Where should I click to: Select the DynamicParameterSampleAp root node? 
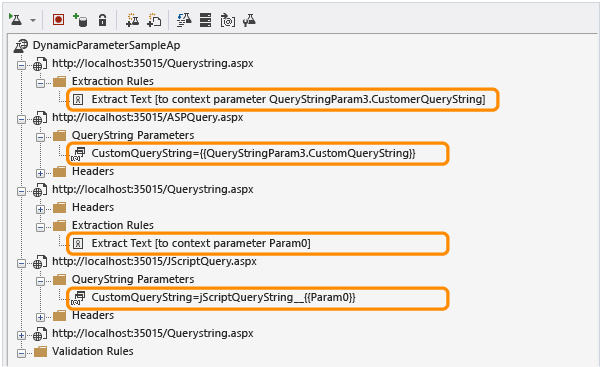tap(106, 45)
